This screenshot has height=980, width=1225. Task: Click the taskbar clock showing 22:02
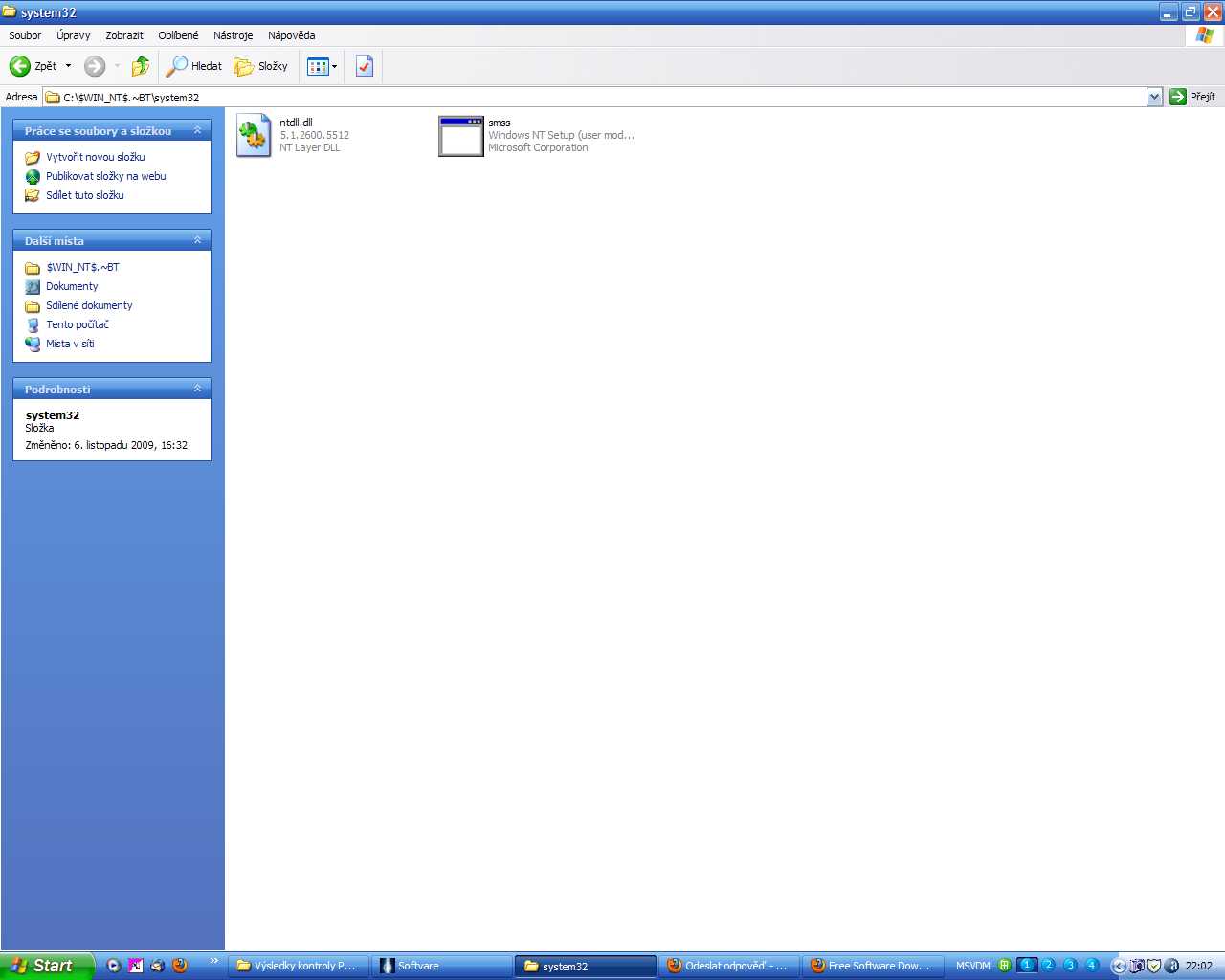pos(1199,966)
